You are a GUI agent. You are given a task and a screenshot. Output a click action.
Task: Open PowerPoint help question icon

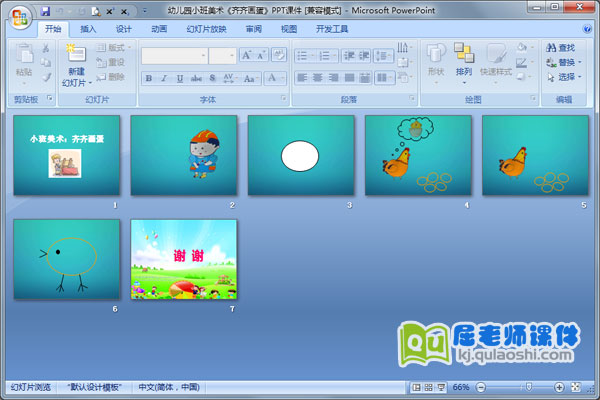pyautogui.click(x=587, y=29)
